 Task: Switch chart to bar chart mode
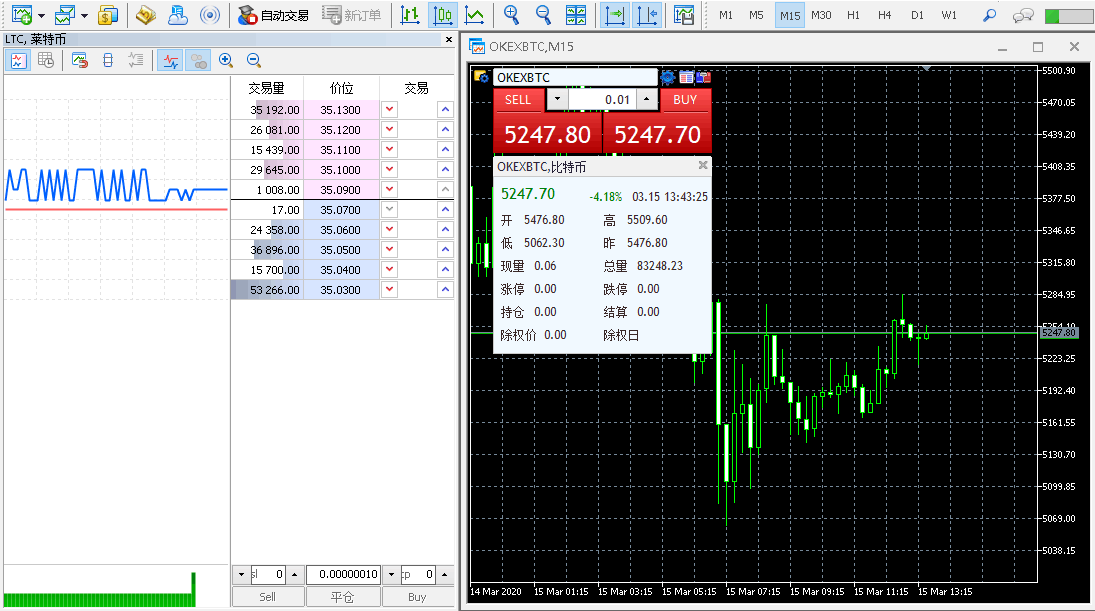[410, 15]
